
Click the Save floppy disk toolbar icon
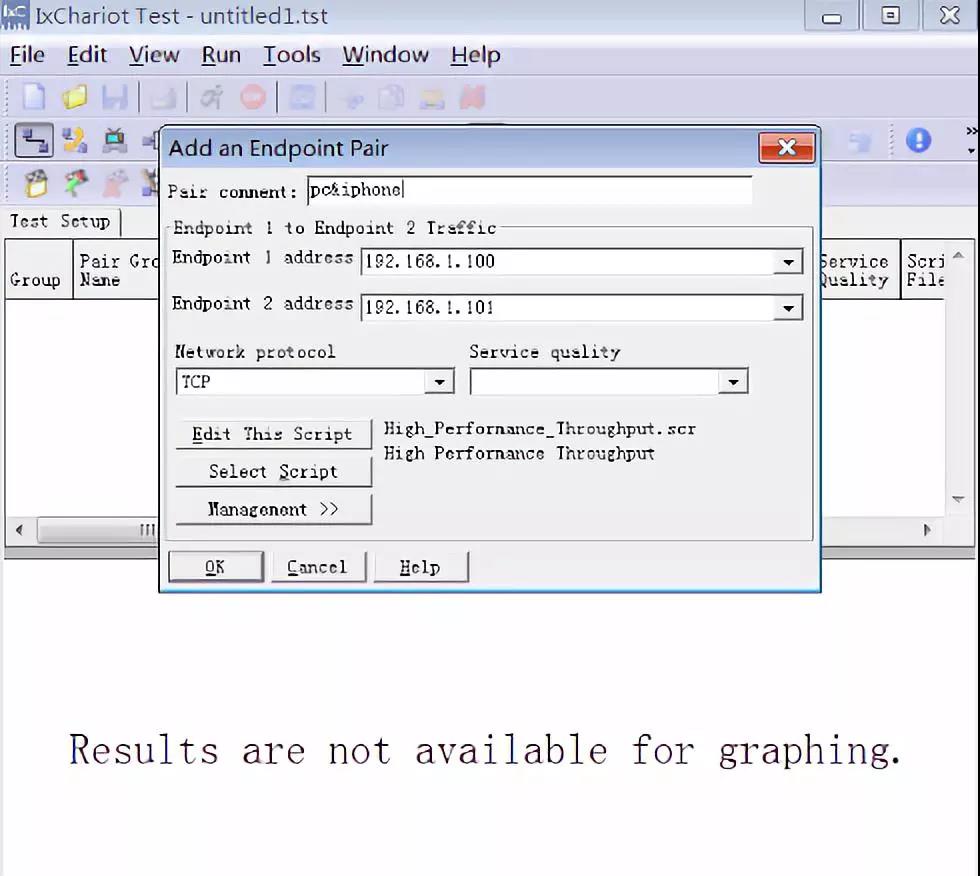click(x=115, y=97)
